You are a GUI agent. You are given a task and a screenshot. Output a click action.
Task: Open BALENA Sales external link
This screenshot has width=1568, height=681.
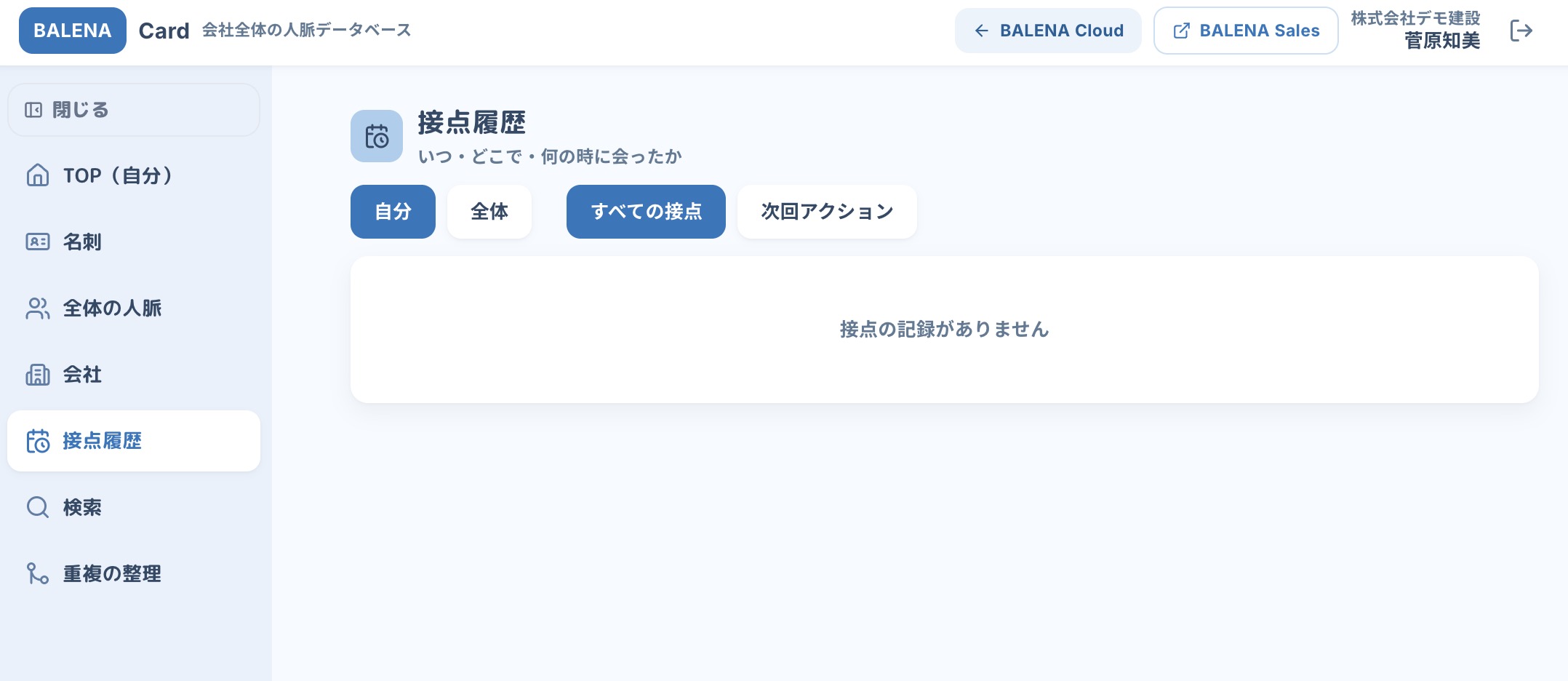1246,31
